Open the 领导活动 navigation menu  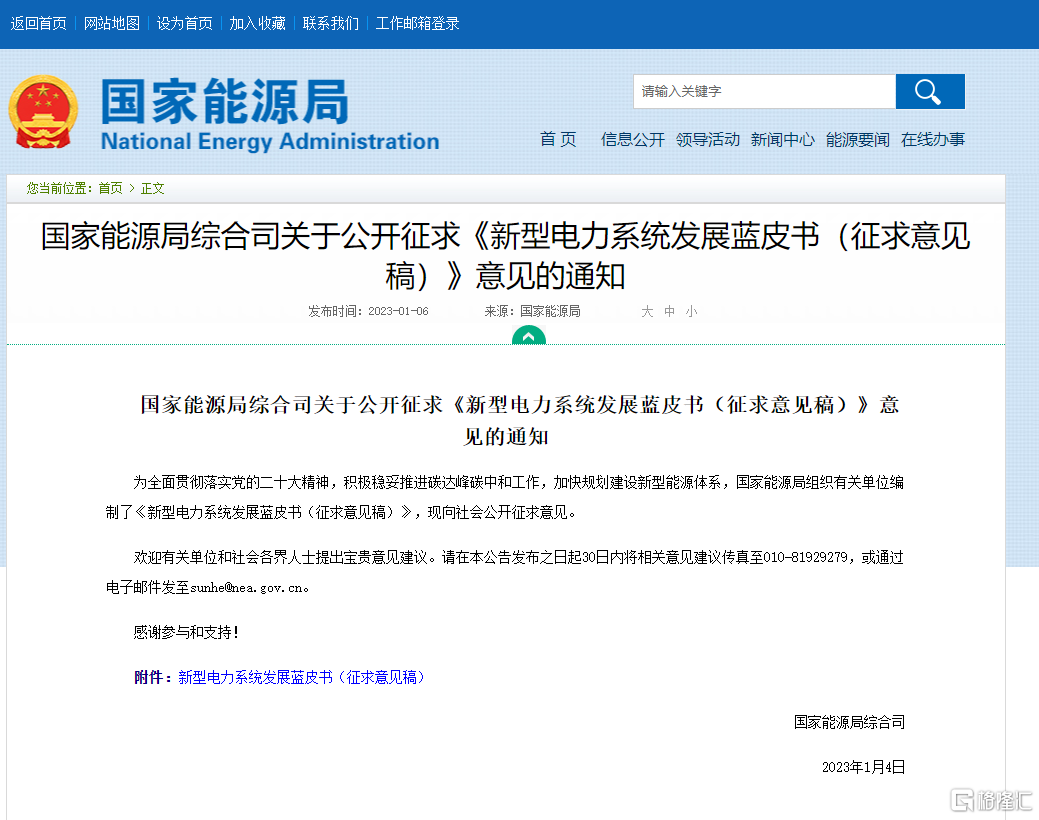[x=708, y=139]
